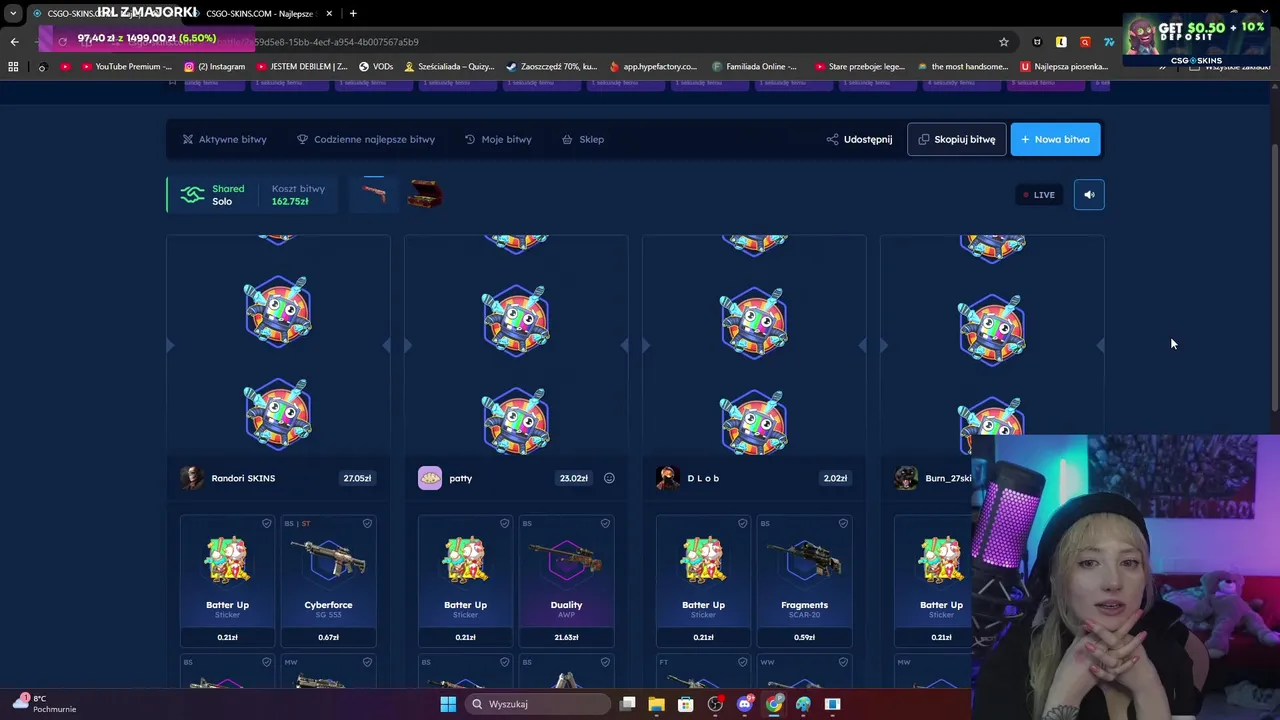This screenshot has height=720, width=1280.
Task: Click patty's total 23.02zł
Action: click(573, 478)
